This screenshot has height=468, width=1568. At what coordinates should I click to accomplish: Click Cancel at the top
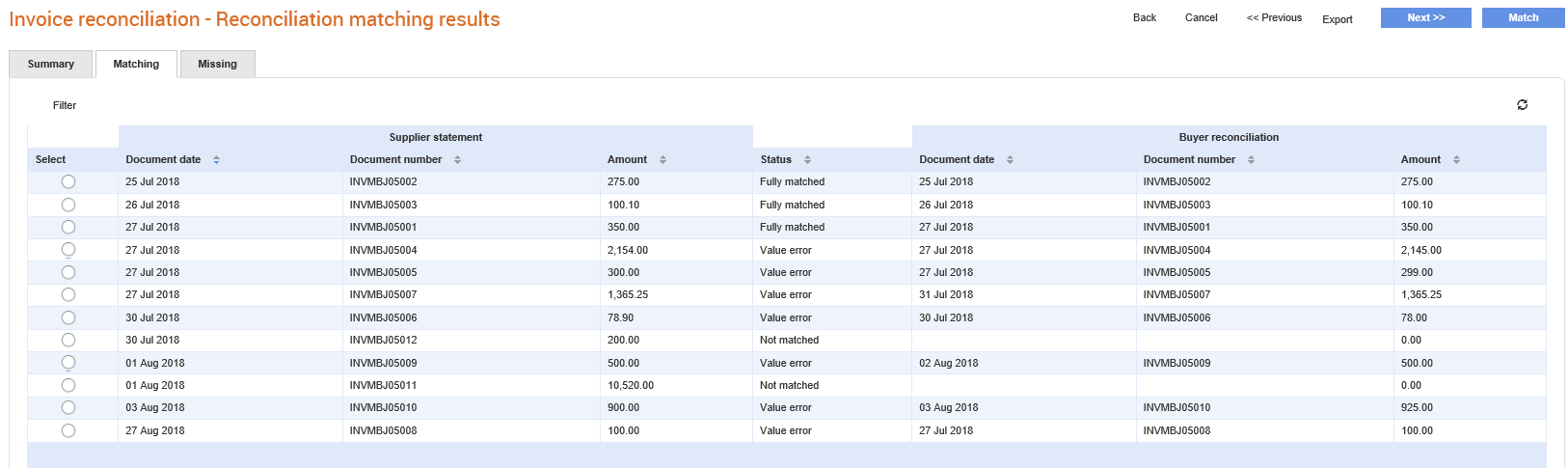coord(1202,17)
